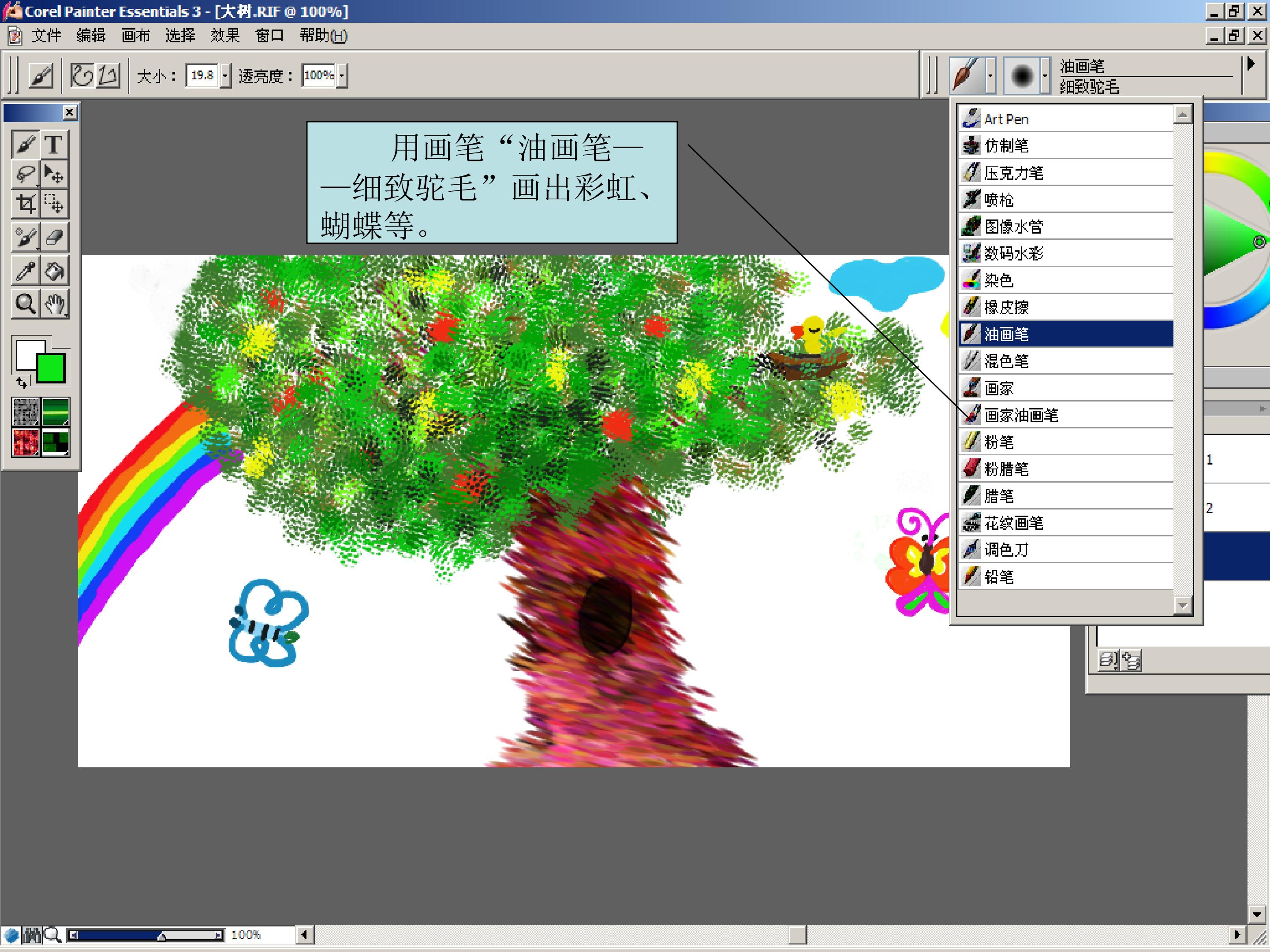Screen dimensions: 1270x952
Task: Click the brush size input field
Action: point(202,75)
